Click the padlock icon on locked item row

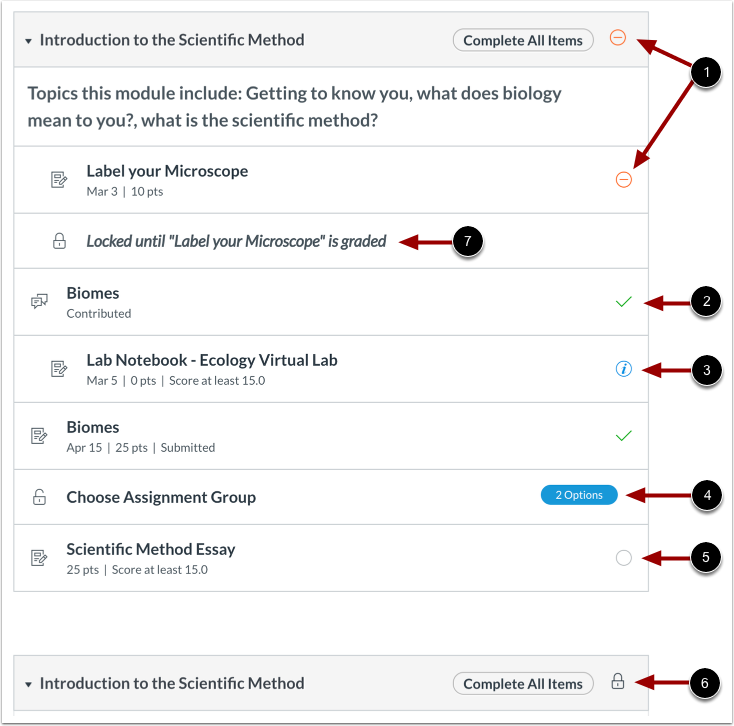(59, 241)
